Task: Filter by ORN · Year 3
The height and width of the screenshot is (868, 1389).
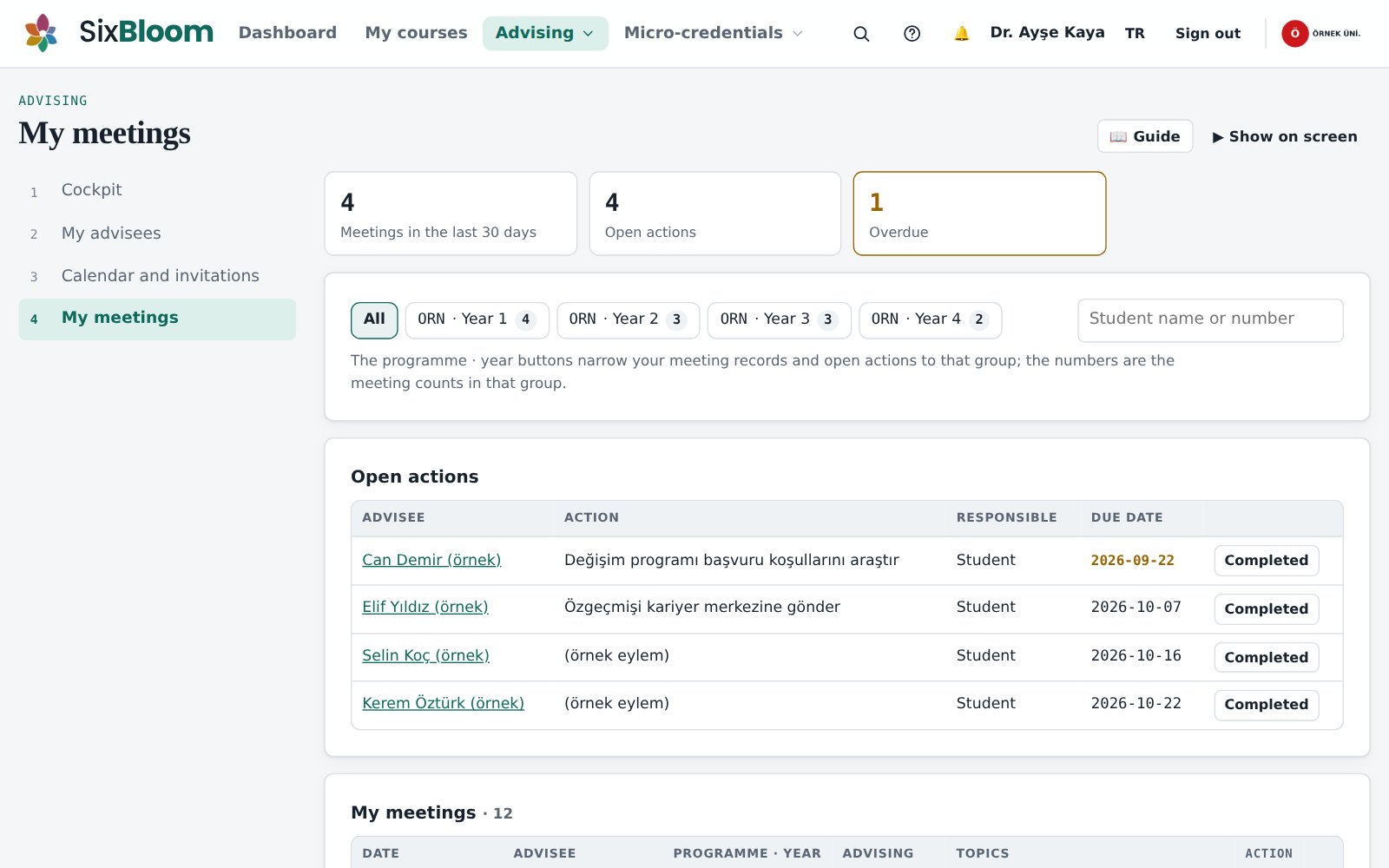Action: (779, 319)
